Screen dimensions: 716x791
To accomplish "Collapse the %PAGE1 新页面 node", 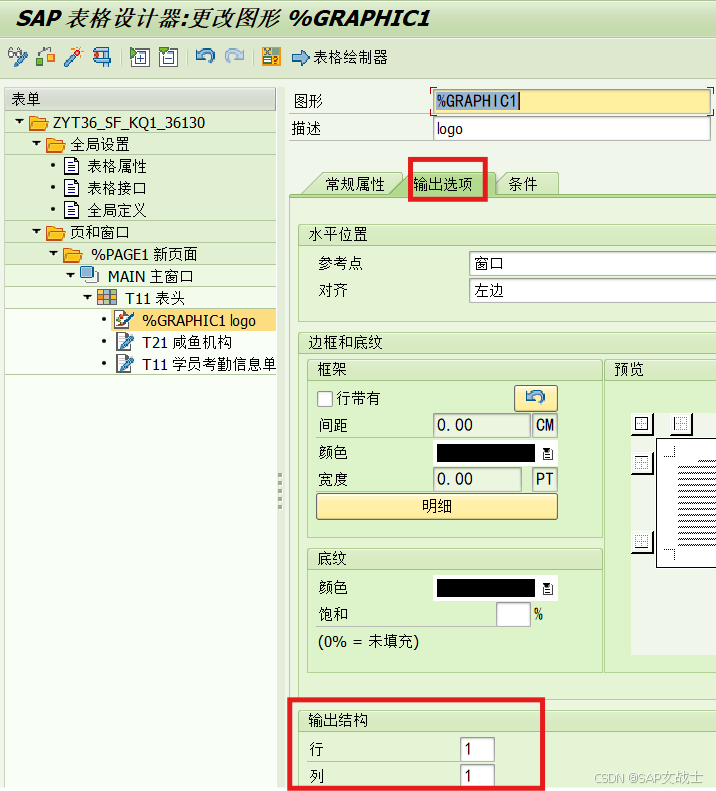I will click(x=53, y=253).
